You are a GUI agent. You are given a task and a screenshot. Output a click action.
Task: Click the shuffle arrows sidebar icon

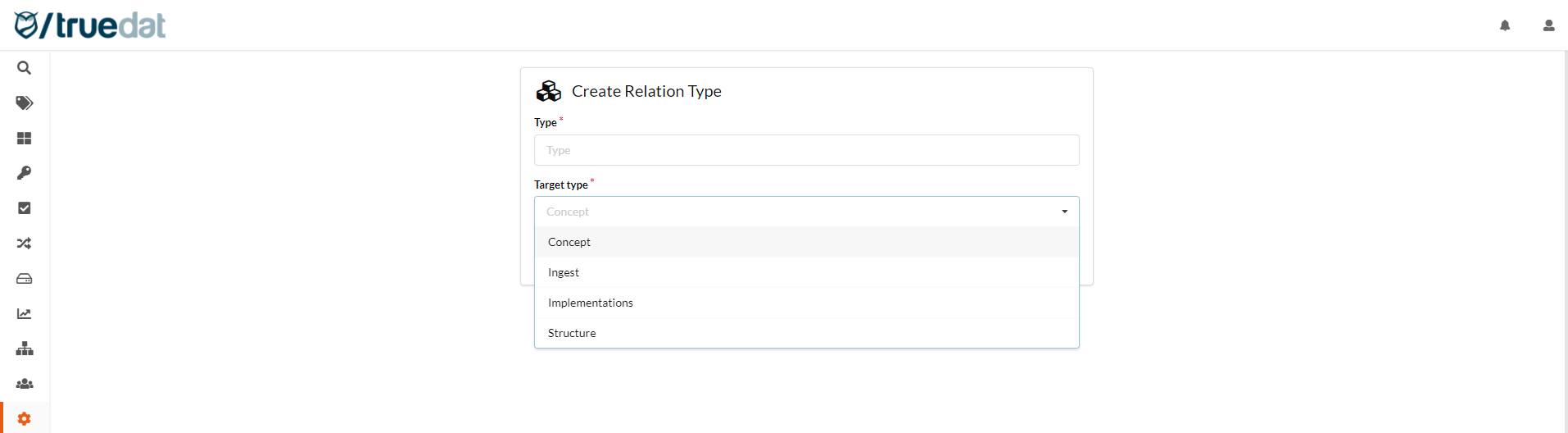[25, 244]
